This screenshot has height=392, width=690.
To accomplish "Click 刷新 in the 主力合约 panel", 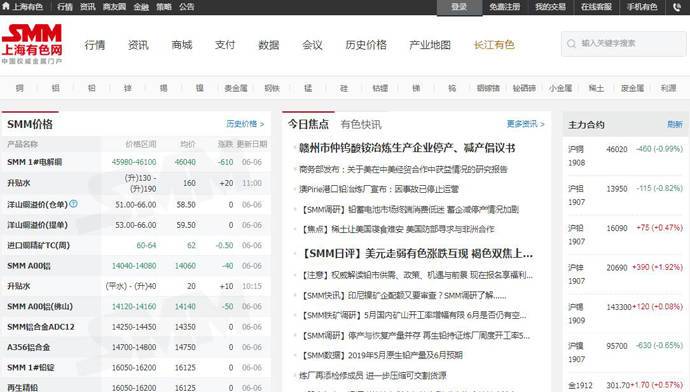I will point(675,125).
